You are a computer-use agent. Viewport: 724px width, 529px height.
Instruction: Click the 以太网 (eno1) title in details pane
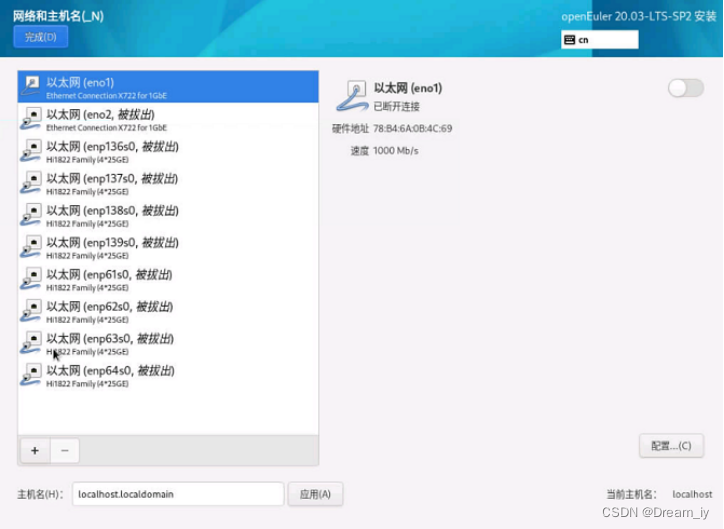pos(408,88)
